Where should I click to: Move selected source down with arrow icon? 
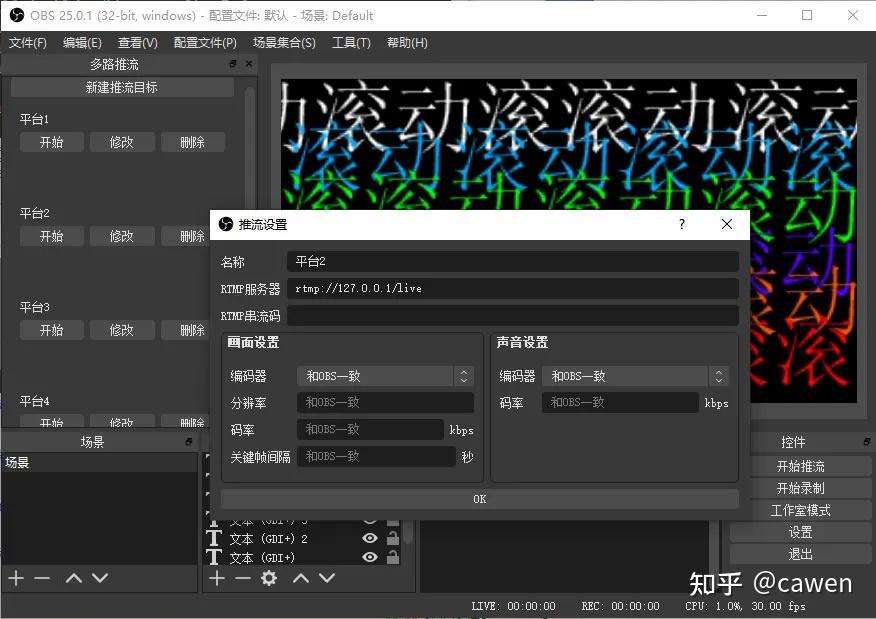tap(326, 578)
